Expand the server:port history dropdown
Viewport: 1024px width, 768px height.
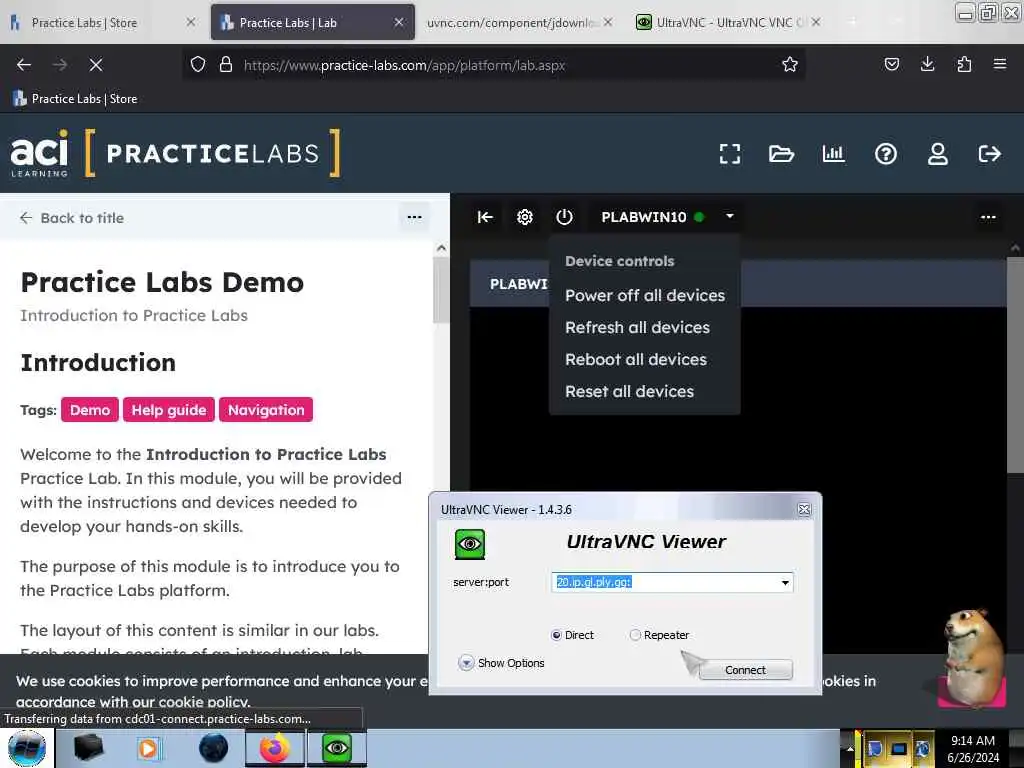coord(785,583)
